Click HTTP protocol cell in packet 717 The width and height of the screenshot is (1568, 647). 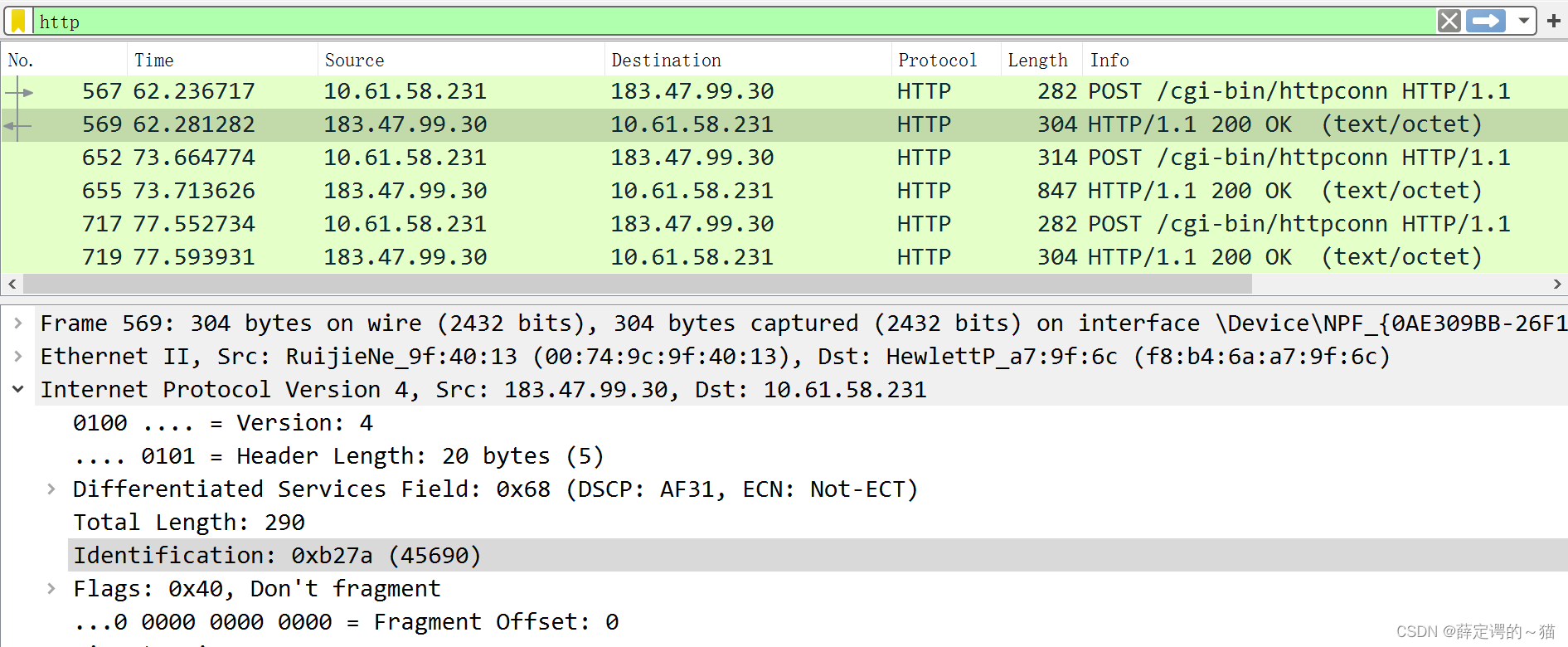(x=924, y=224)
